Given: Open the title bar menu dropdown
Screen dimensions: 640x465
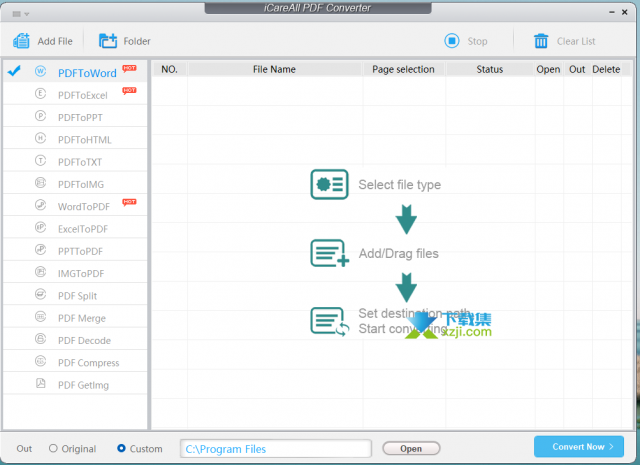Looking at the screenshot, I should point(20,14).
